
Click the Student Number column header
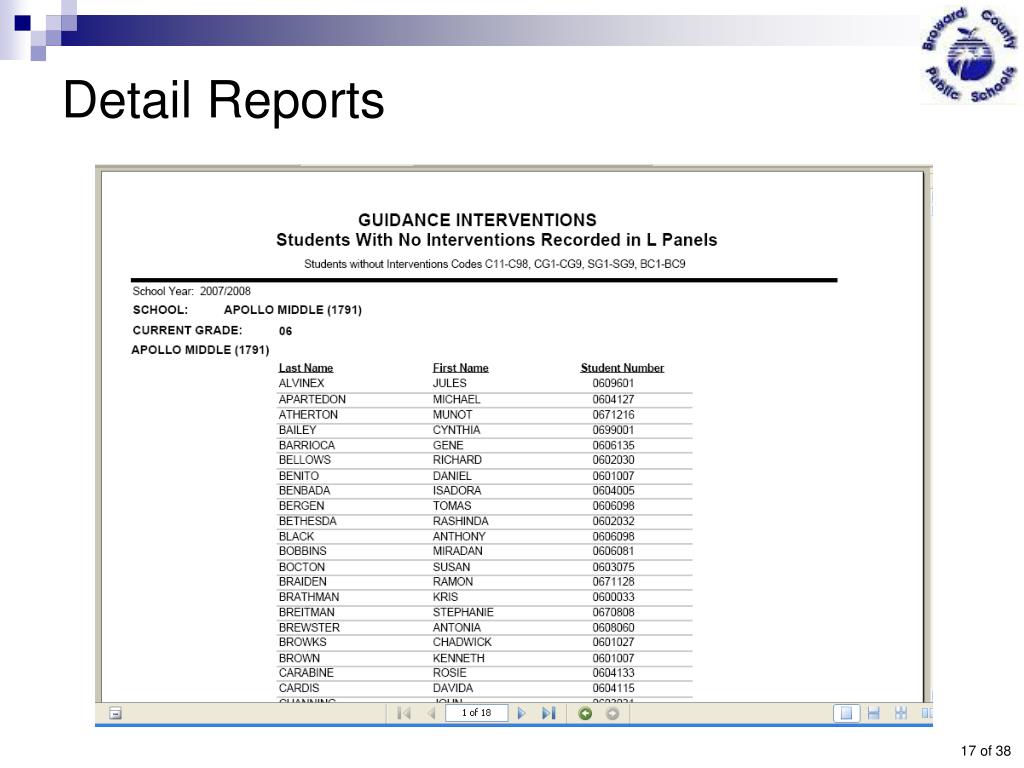point(622,368)
